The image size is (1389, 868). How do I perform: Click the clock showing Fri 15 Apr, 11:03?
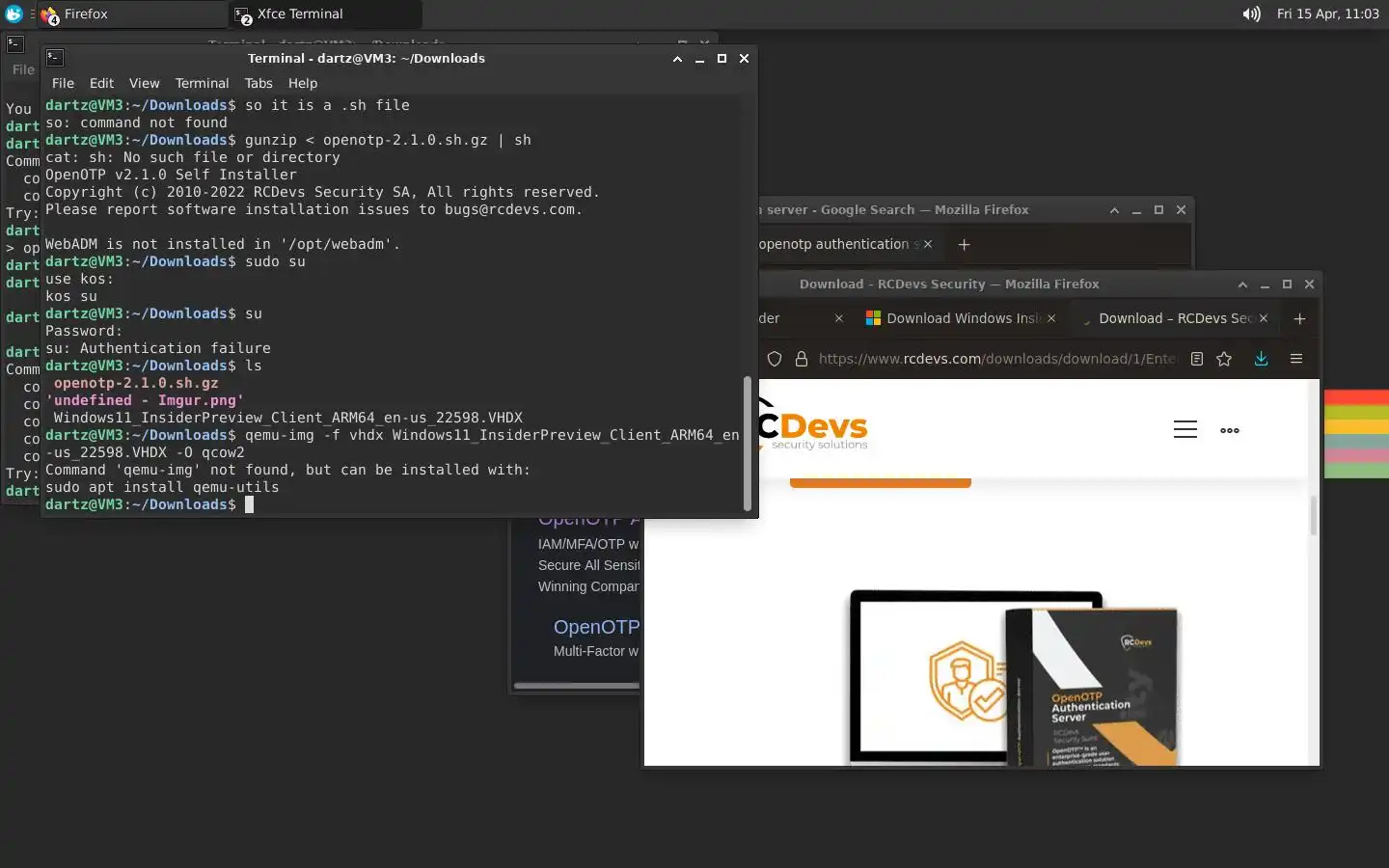tap(1327, 14)
